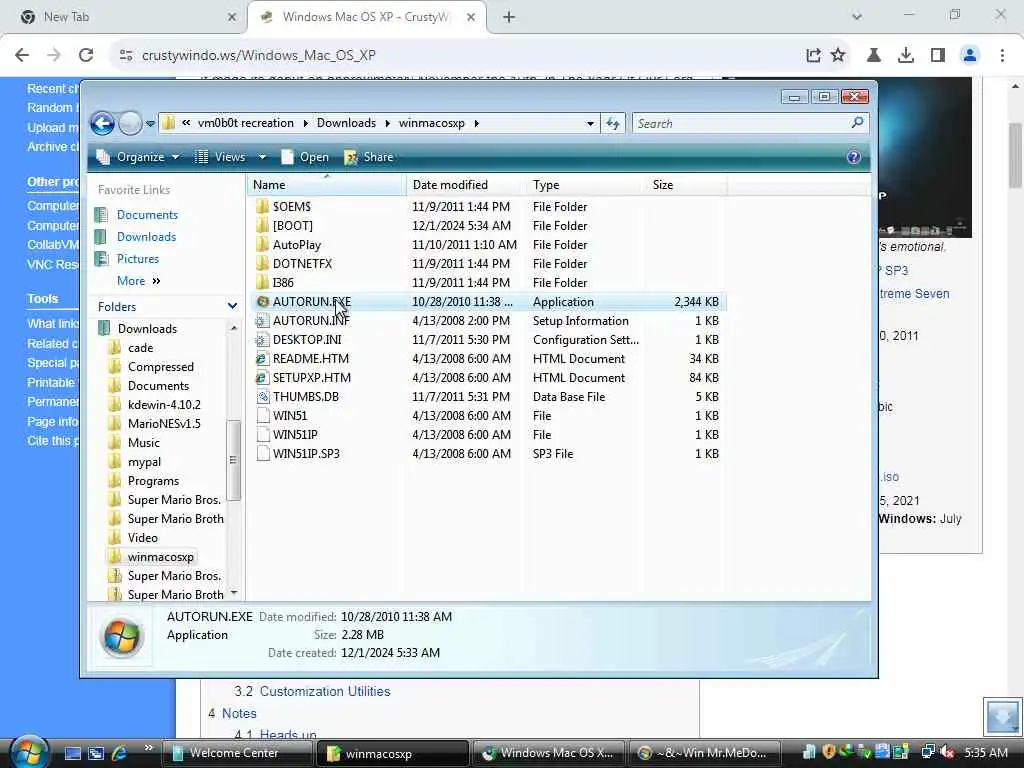Select the DOTNETFX folder icon
The height and width of the screenshot is (768, 1024).
263,264
